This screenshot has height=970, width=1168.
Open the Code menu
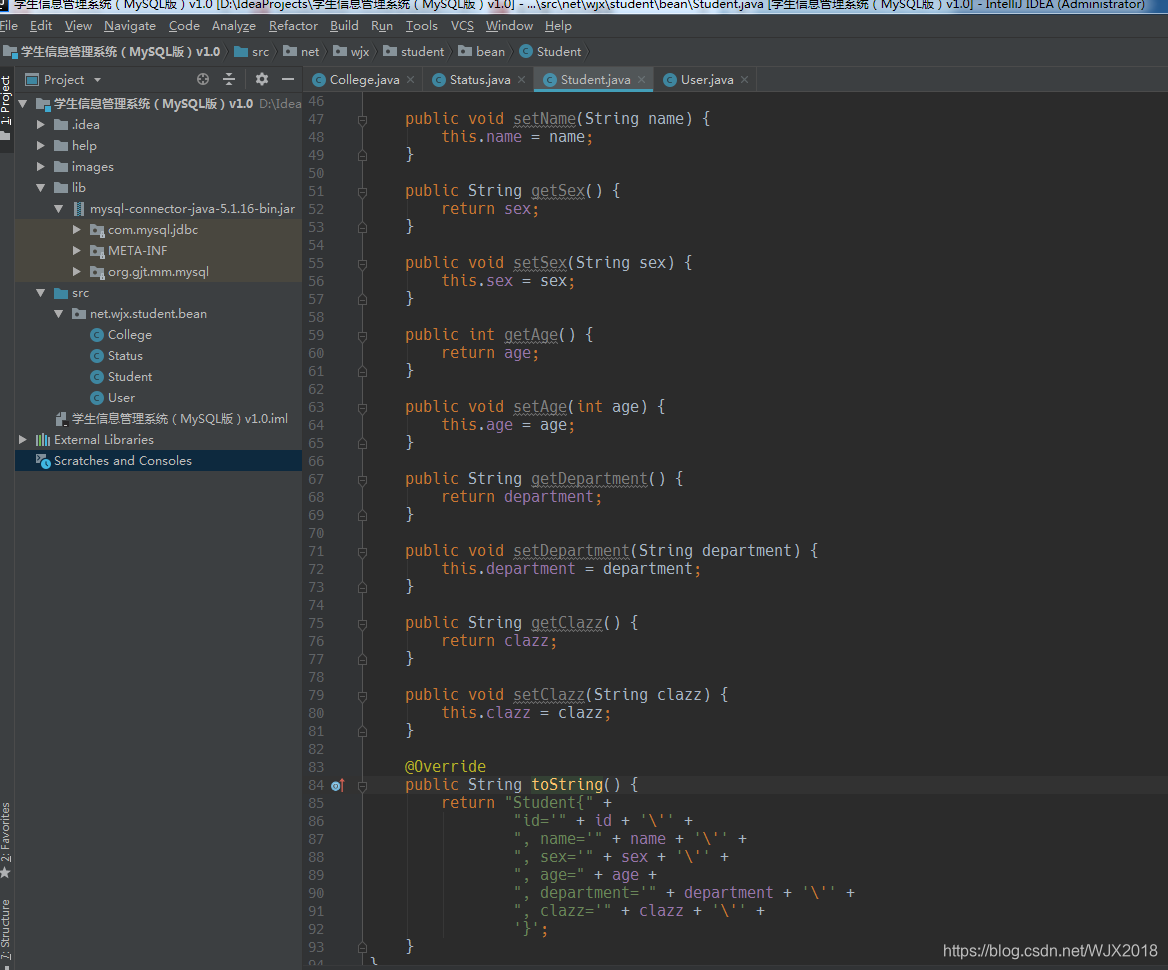(x=184, y=26)
